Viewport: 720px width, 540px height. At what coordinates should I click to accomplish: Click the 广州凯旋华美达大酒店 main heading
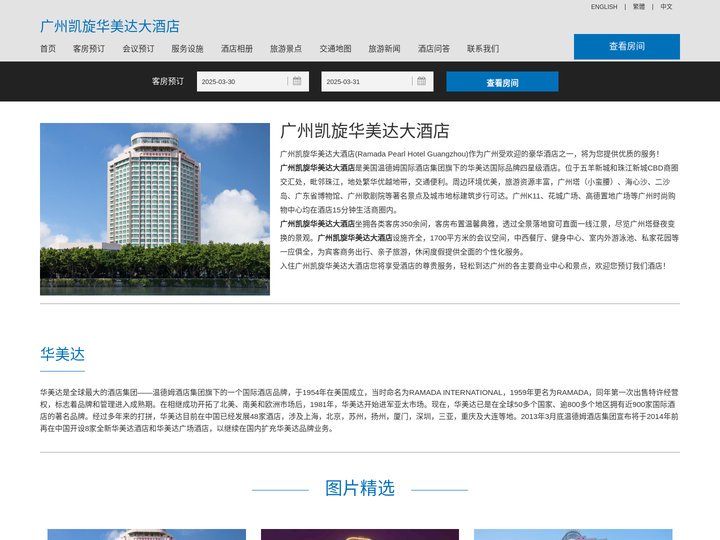365,131
